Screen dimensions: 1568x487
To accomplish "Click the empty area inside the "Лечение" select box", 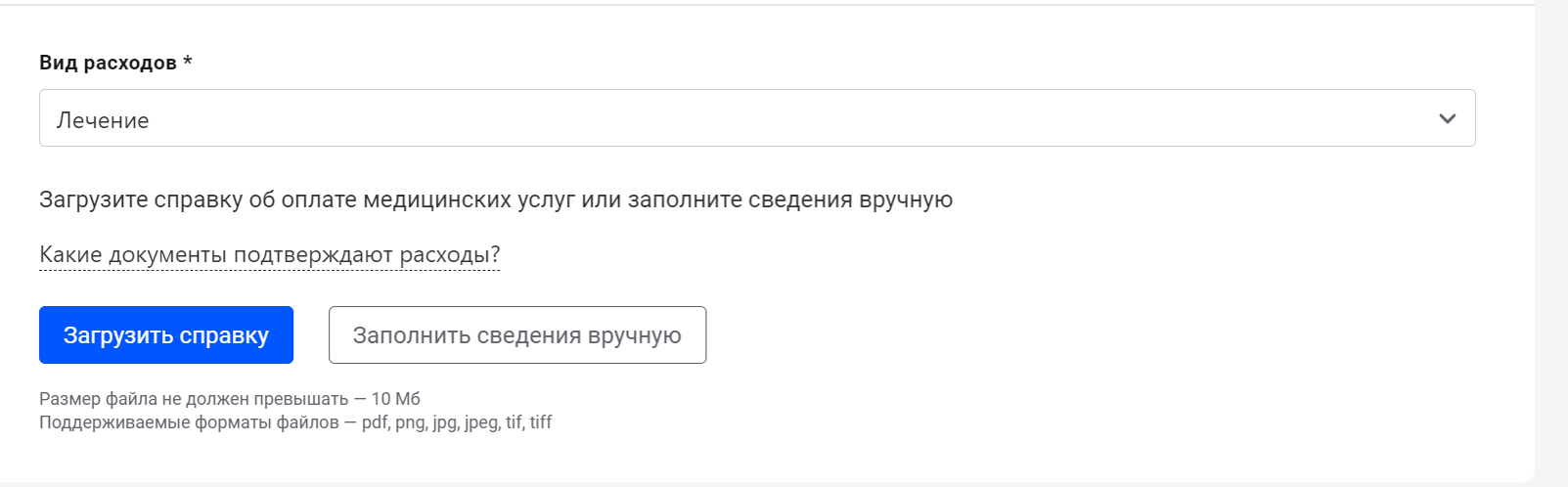I will coord(783,119).
